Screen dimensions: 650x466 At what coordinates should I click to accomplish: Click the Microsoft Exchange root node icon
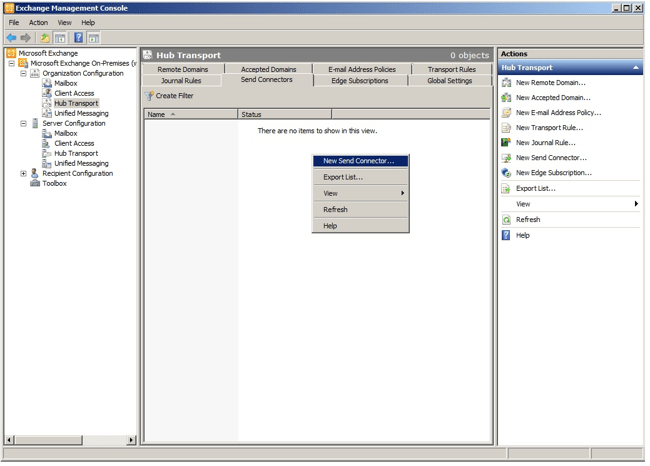11,53
